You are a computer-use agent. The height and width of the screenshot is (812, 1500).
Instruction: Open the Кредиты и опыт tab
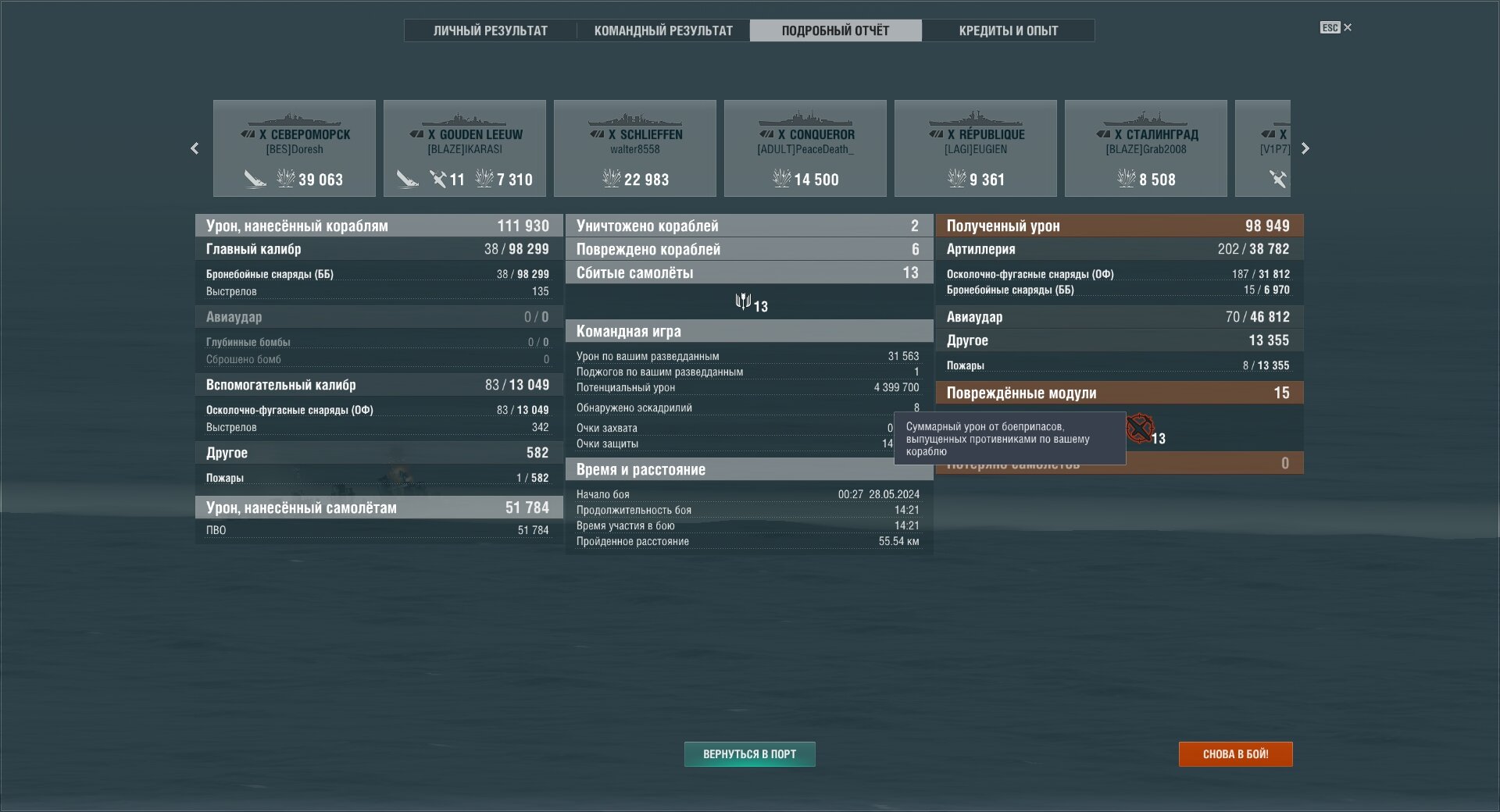pyautogui.click(x=1008, y=30)
